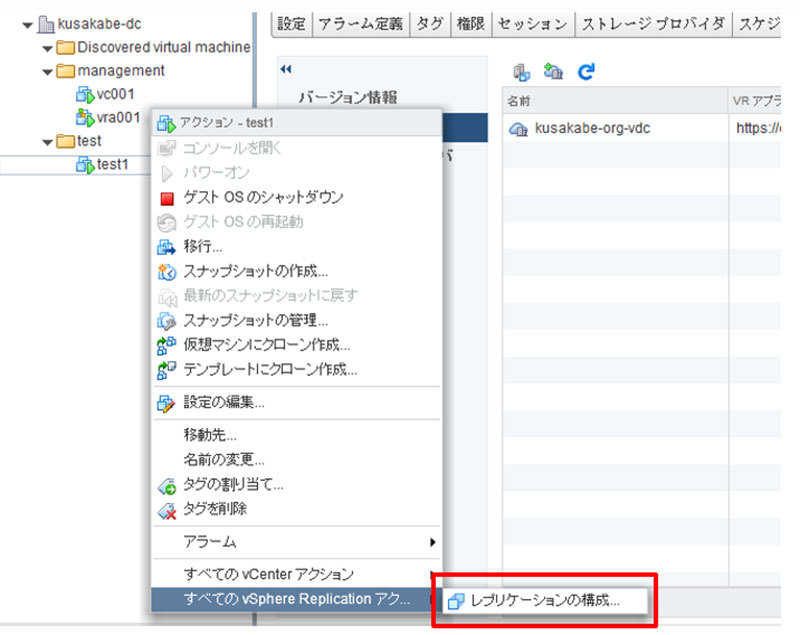
Task: Collapse the Discovered virtual machine folder
Action: pyautogui.click(x=47, y=49)
